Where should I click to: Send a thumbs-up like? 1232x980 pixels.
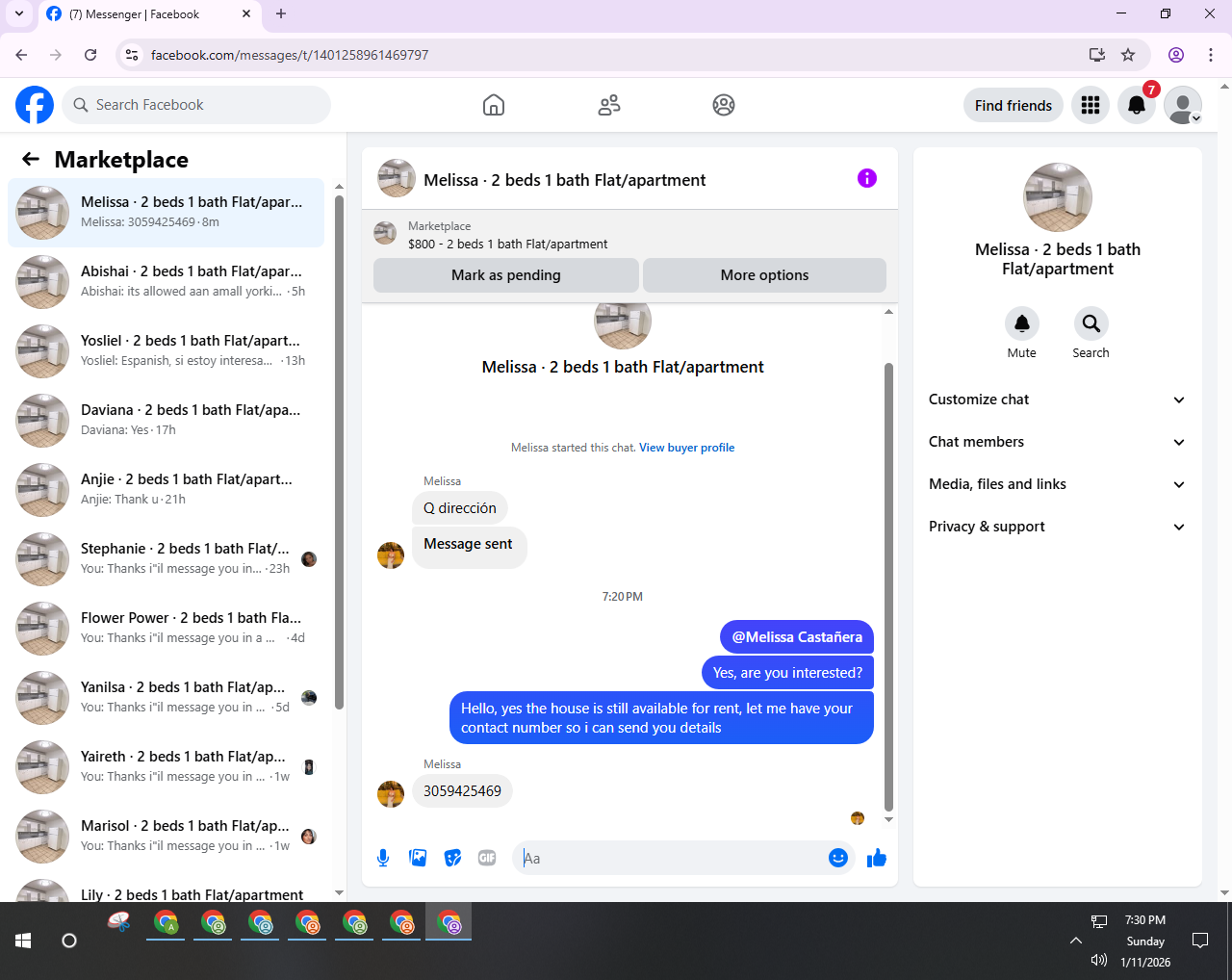(x=876, y=858)
